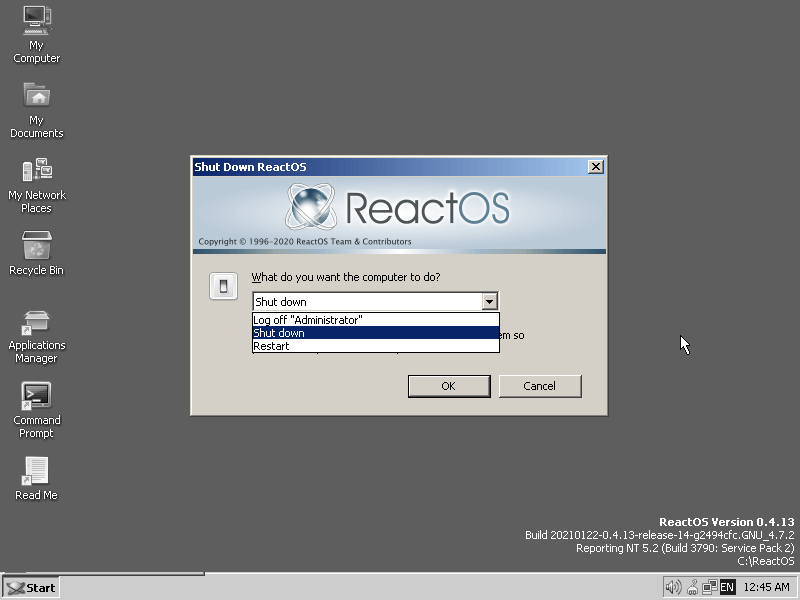Screen dimensions: 800x600
Task: Select the My Documents desktop icon
Action: point(36,110)
